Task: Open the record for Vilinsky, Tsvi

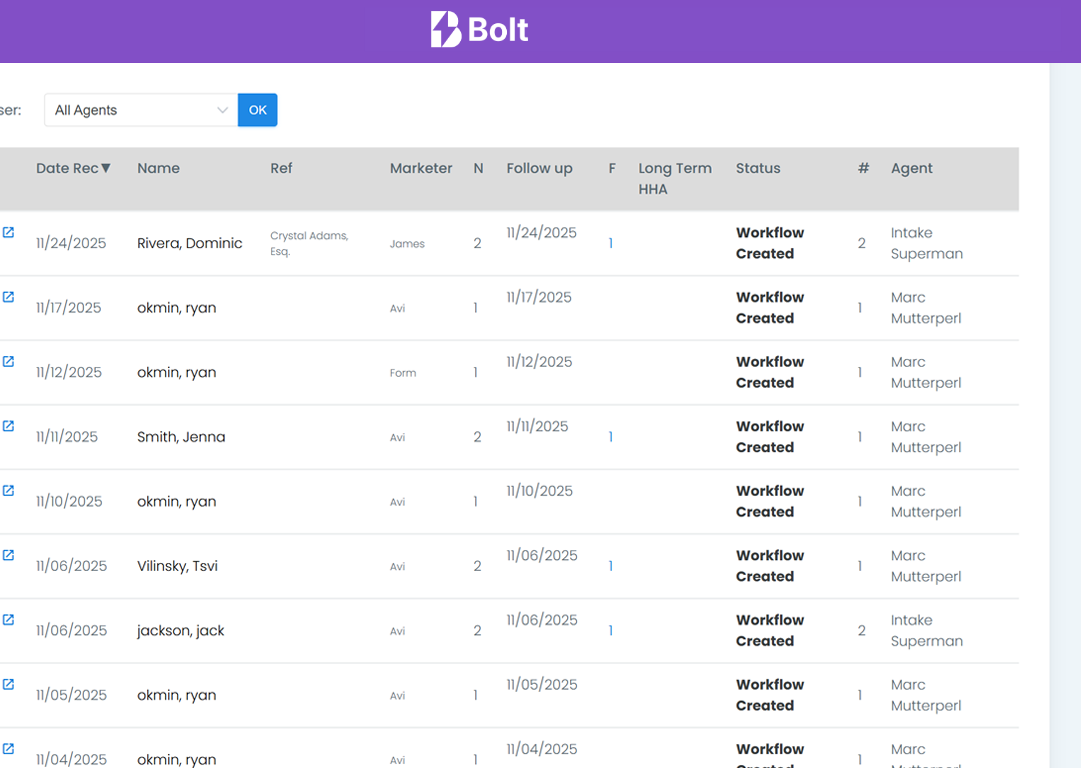Action: (9, 556)
